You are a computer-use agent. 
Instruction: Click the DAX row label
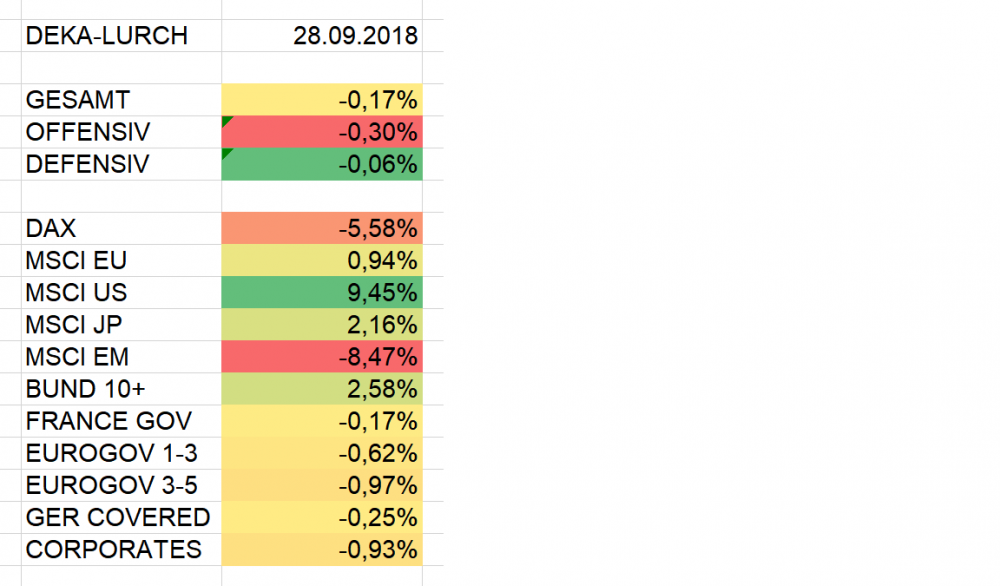click(x=51, y=229)
